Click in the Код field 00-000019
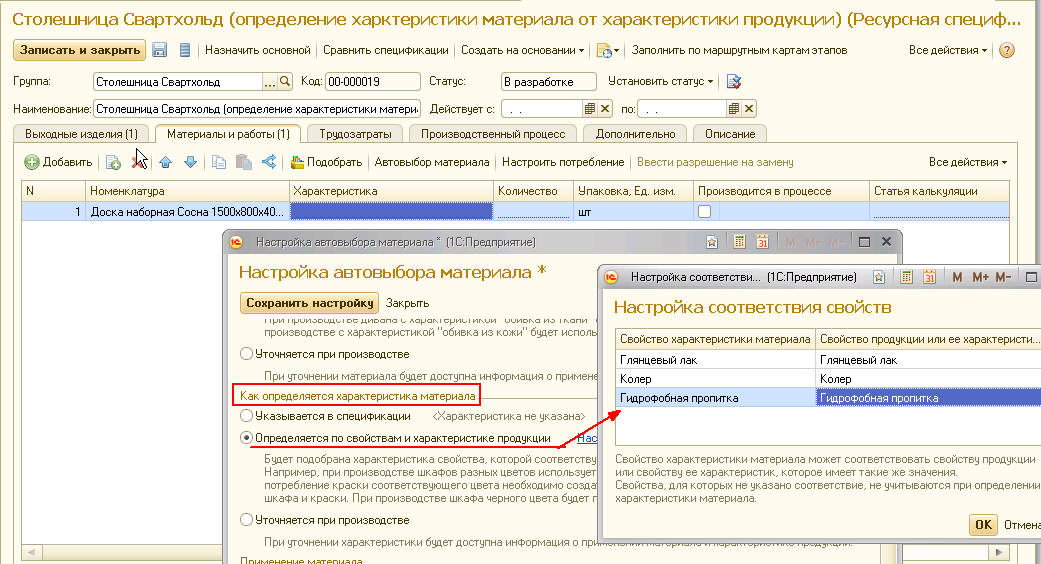This screenshot has width=1041, height=564. [372, 82]
